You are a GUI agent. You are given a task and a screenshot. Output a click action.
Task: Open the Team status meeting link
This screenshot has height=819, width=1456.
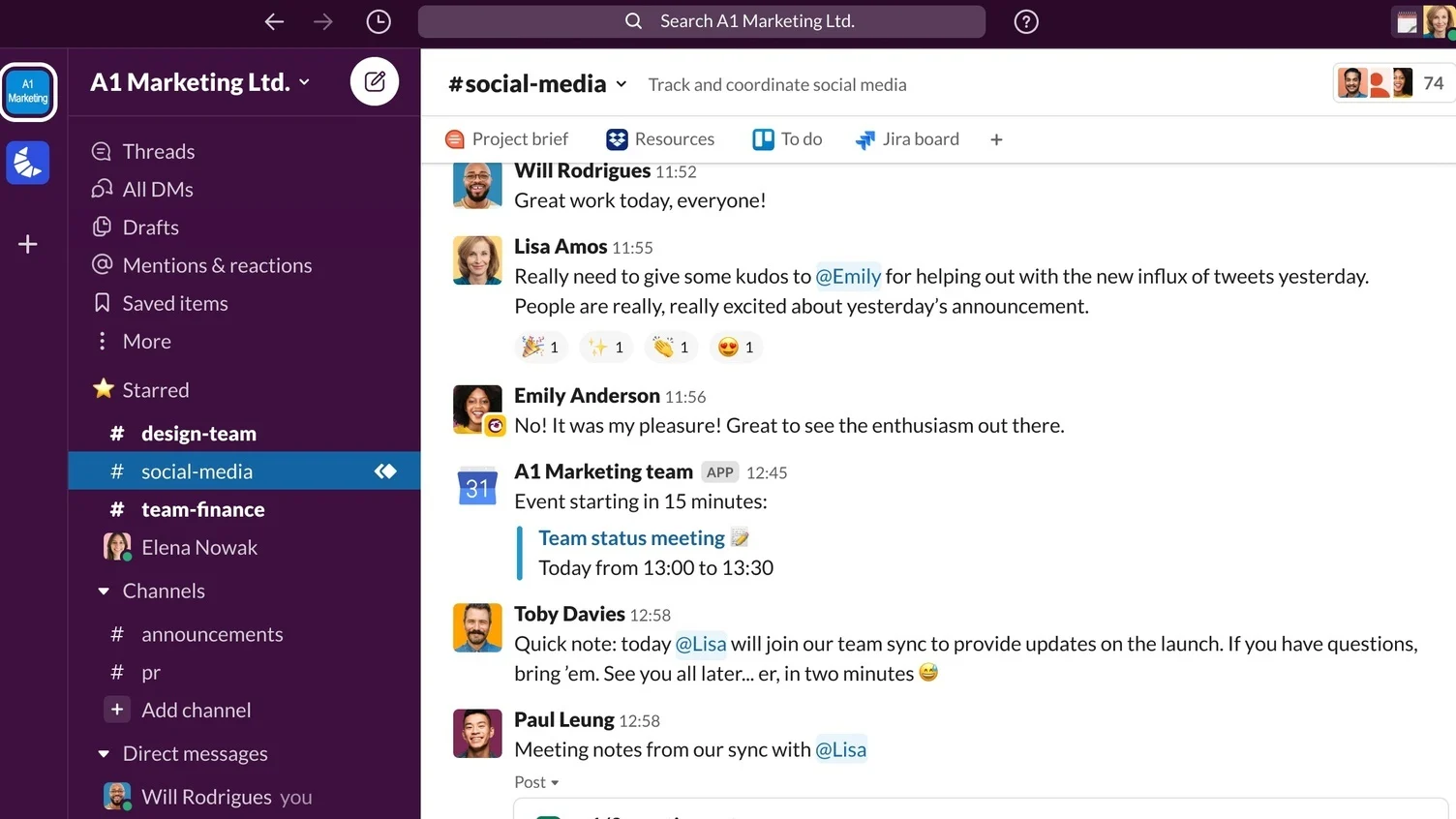(x=631, y=537)
